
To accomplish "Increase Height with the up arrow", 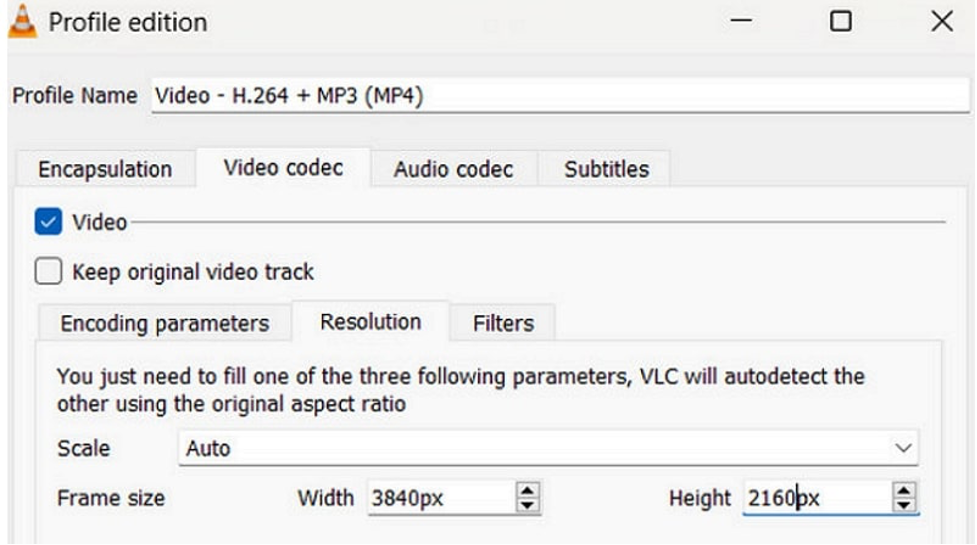I will point(904,490).
